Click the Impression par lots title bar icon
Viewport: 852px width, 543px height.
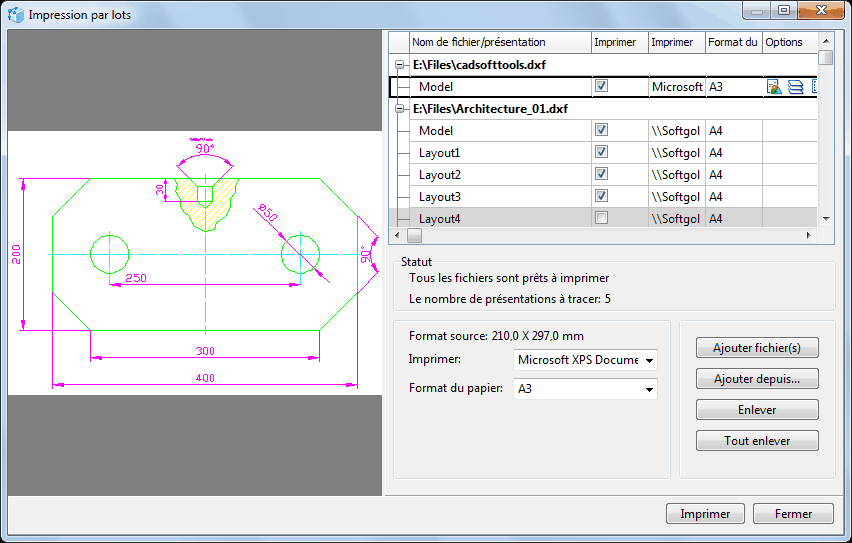[14, 15]
